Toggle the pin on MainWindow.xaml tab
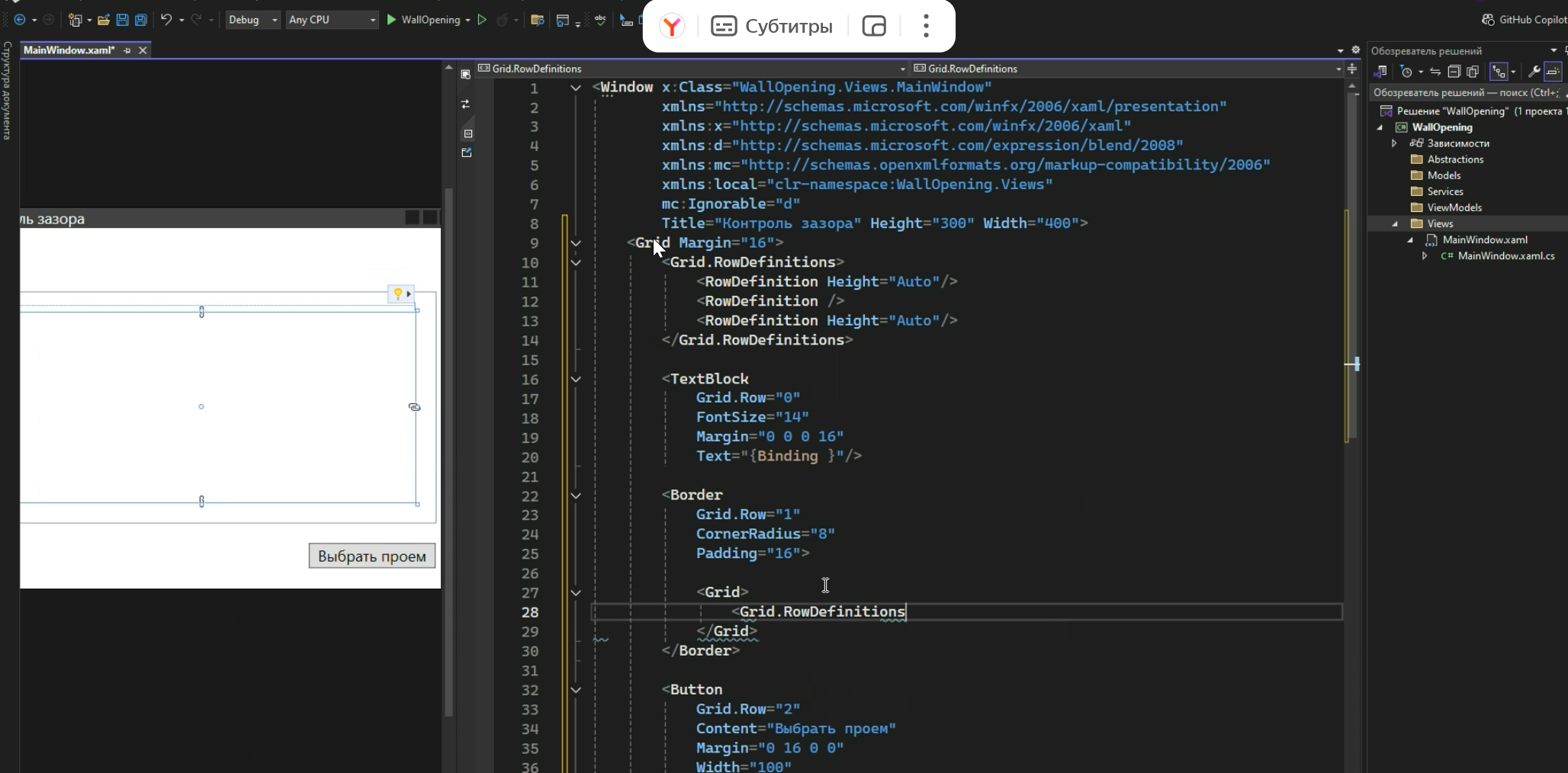The width and height of the screenshot is (1568, 773). coord(127,50)
